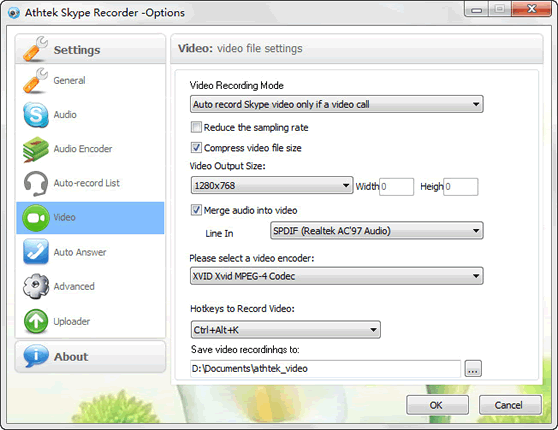
Task: Open the General settings page
Action: (69, 80)
